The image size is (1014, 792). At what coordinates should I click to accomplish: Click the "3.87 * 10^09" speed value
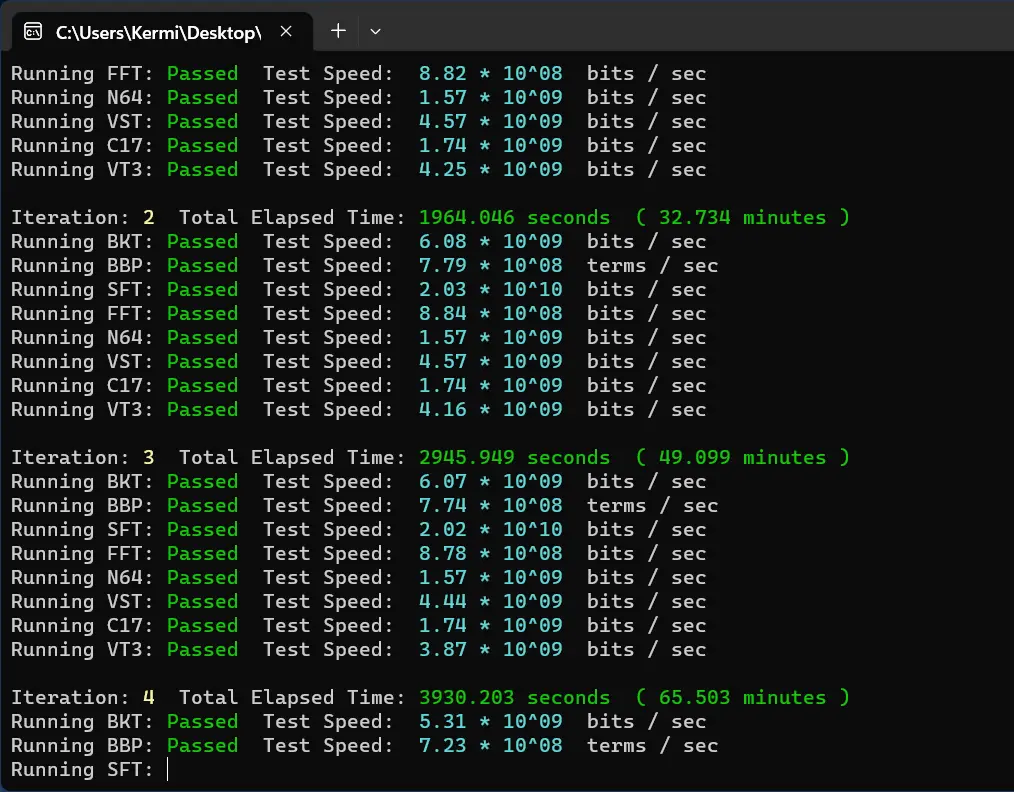coord(490,649)
